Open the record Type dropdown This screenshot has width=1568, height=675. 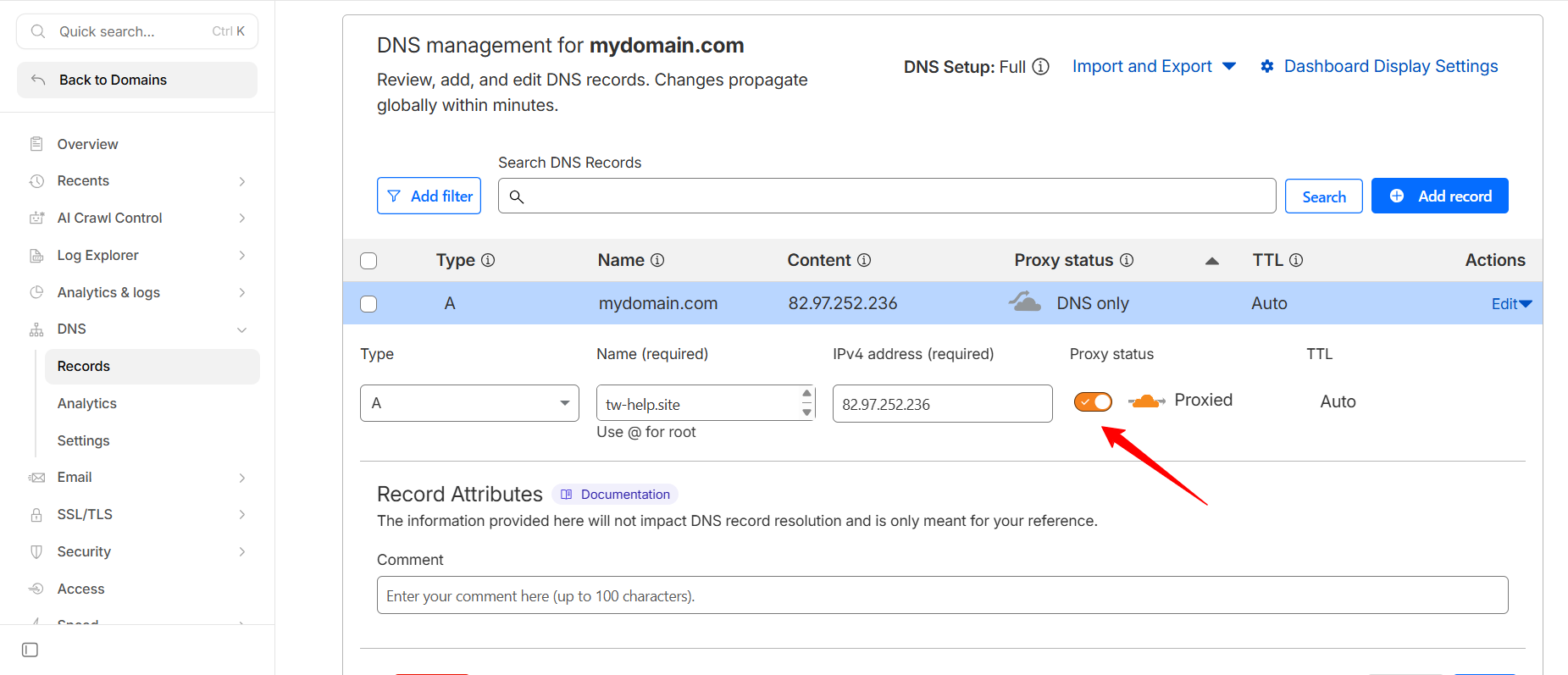pyautogui.click(x=469, y=403)
